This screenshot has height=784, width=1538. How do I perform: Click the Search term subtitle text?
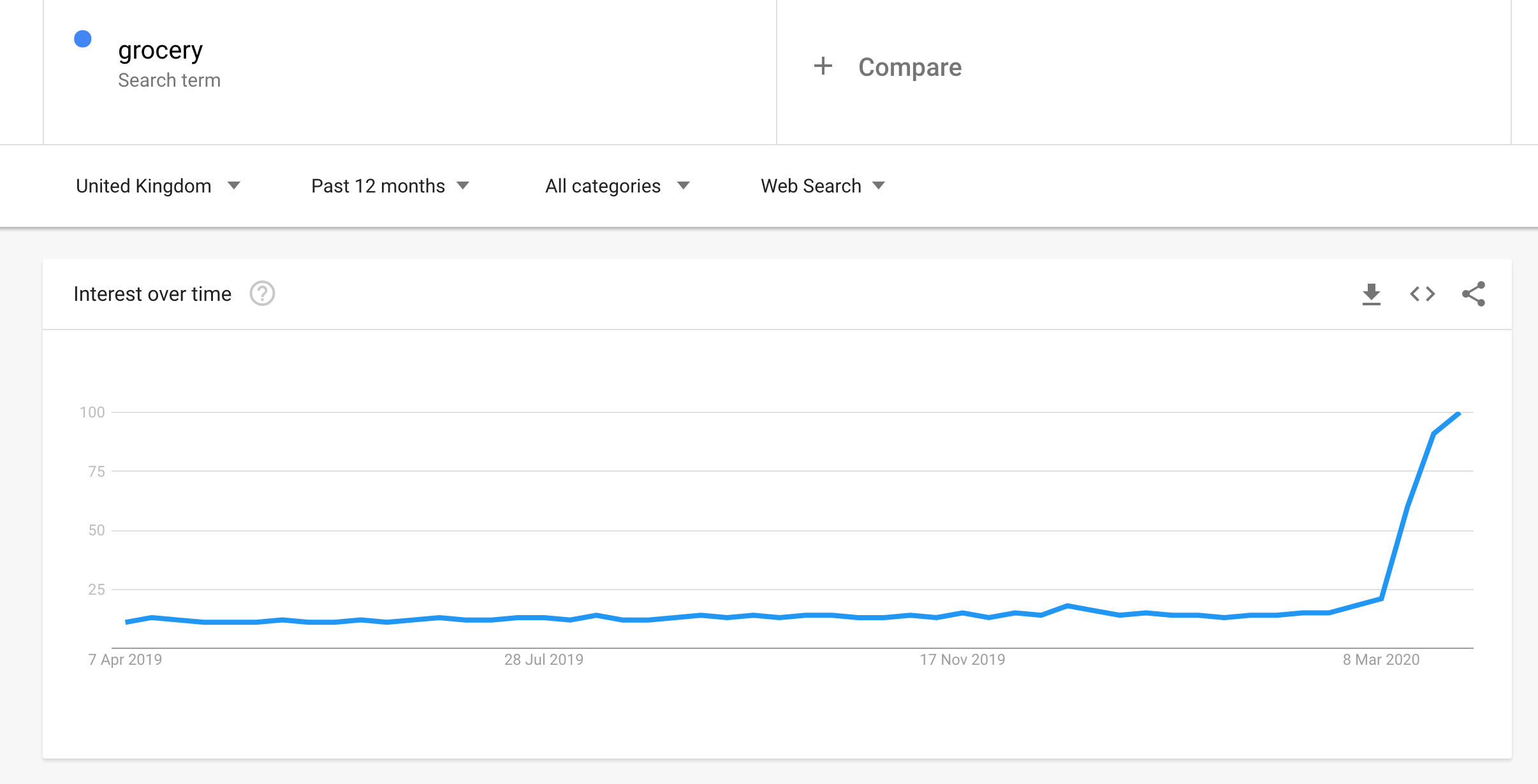point(169,80)
